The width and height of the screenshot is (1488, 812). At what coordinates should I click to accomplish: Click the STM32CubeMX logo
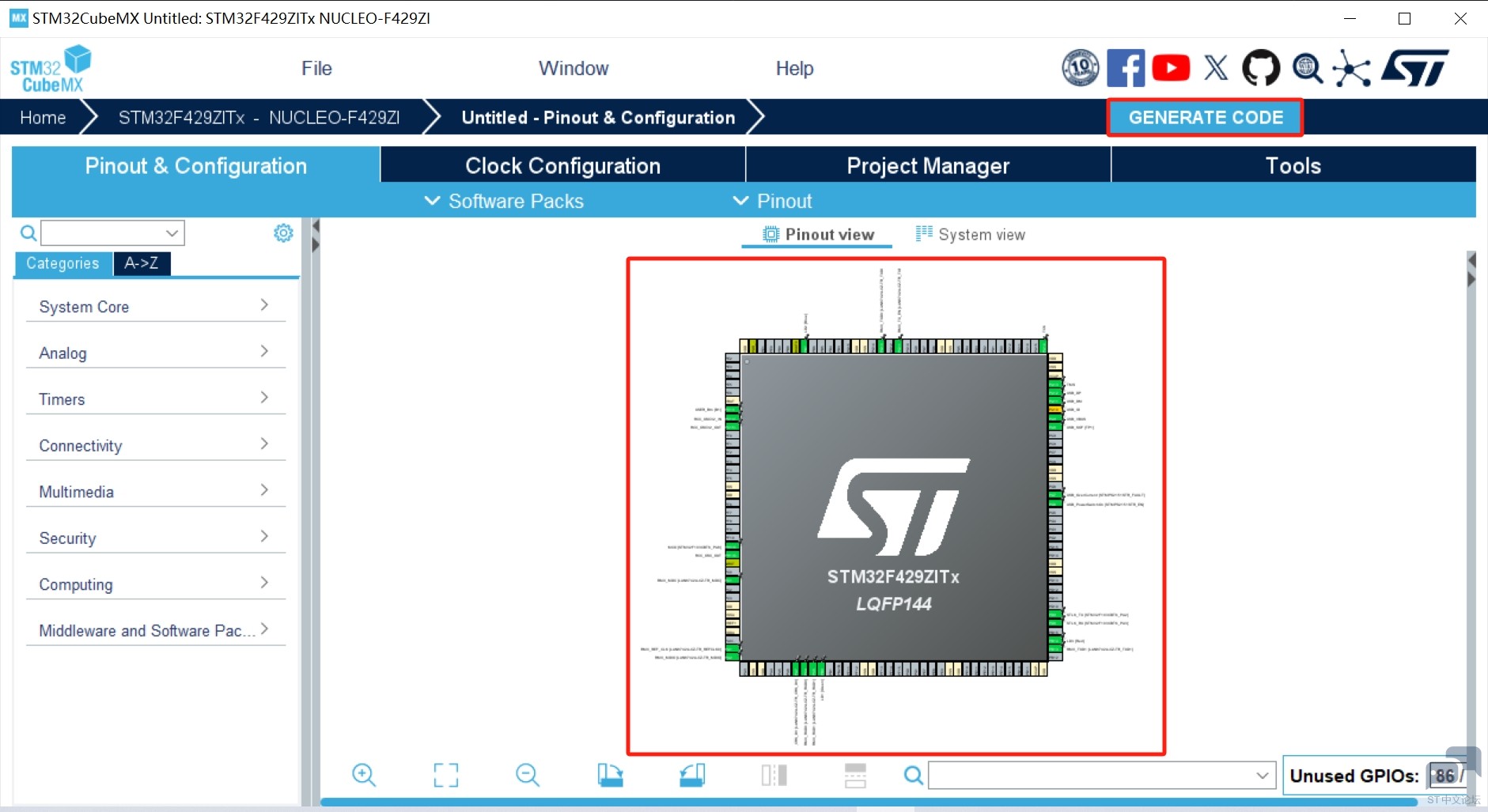[x=51, y=70]
